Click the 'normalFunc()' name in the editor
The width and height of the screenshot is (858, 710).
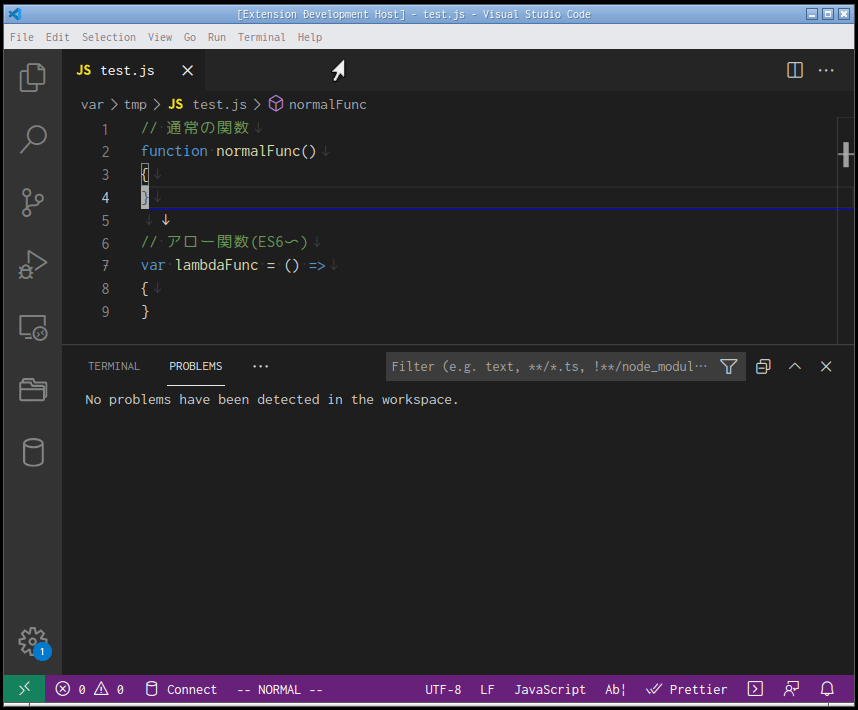[266, 151]
